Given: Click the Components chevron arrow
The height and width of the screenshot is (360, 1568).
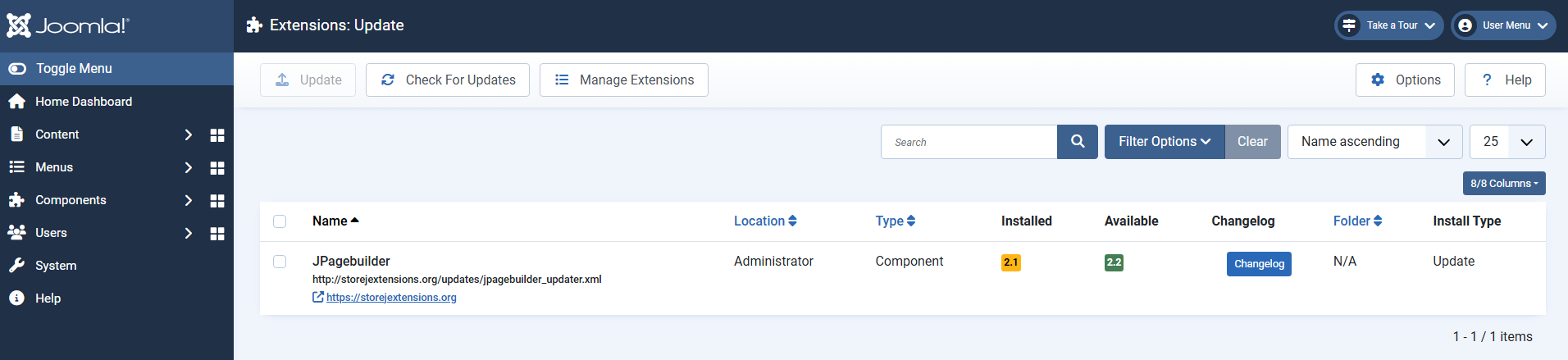Looking at the screenshot, I should click(189, 200).
